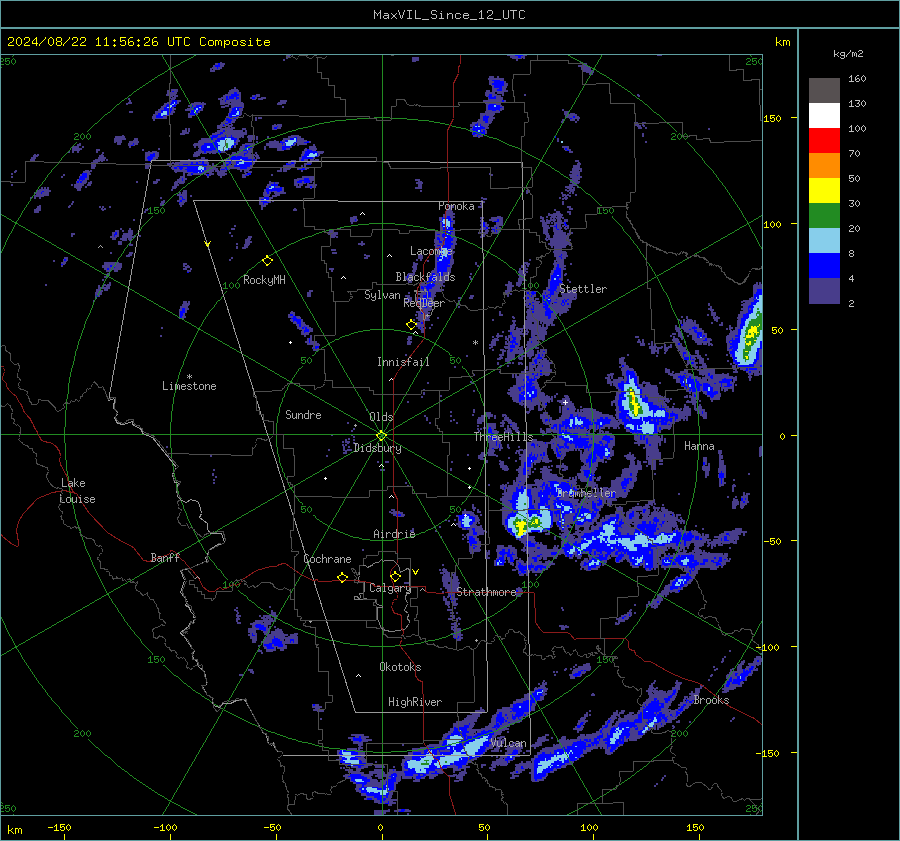Click the Blackfalds city label
The height and width of the screenshot is (841, 900).
click(x=425, y=277)
